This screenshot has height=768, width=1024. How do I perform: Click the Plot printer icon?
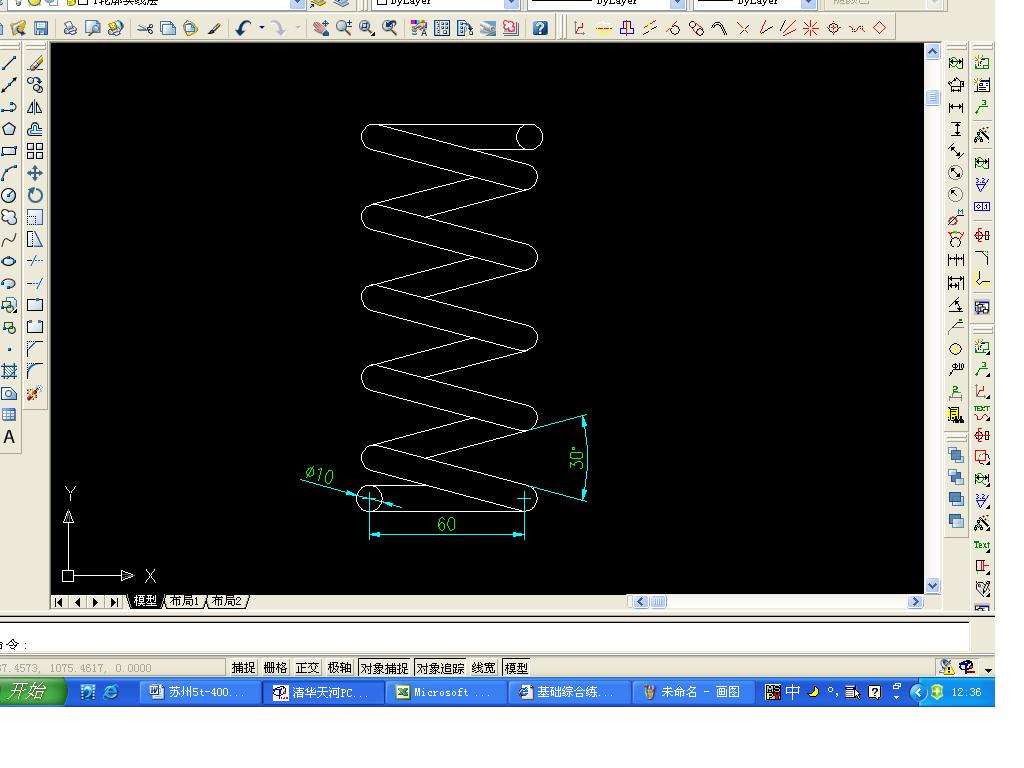(69, 28)
